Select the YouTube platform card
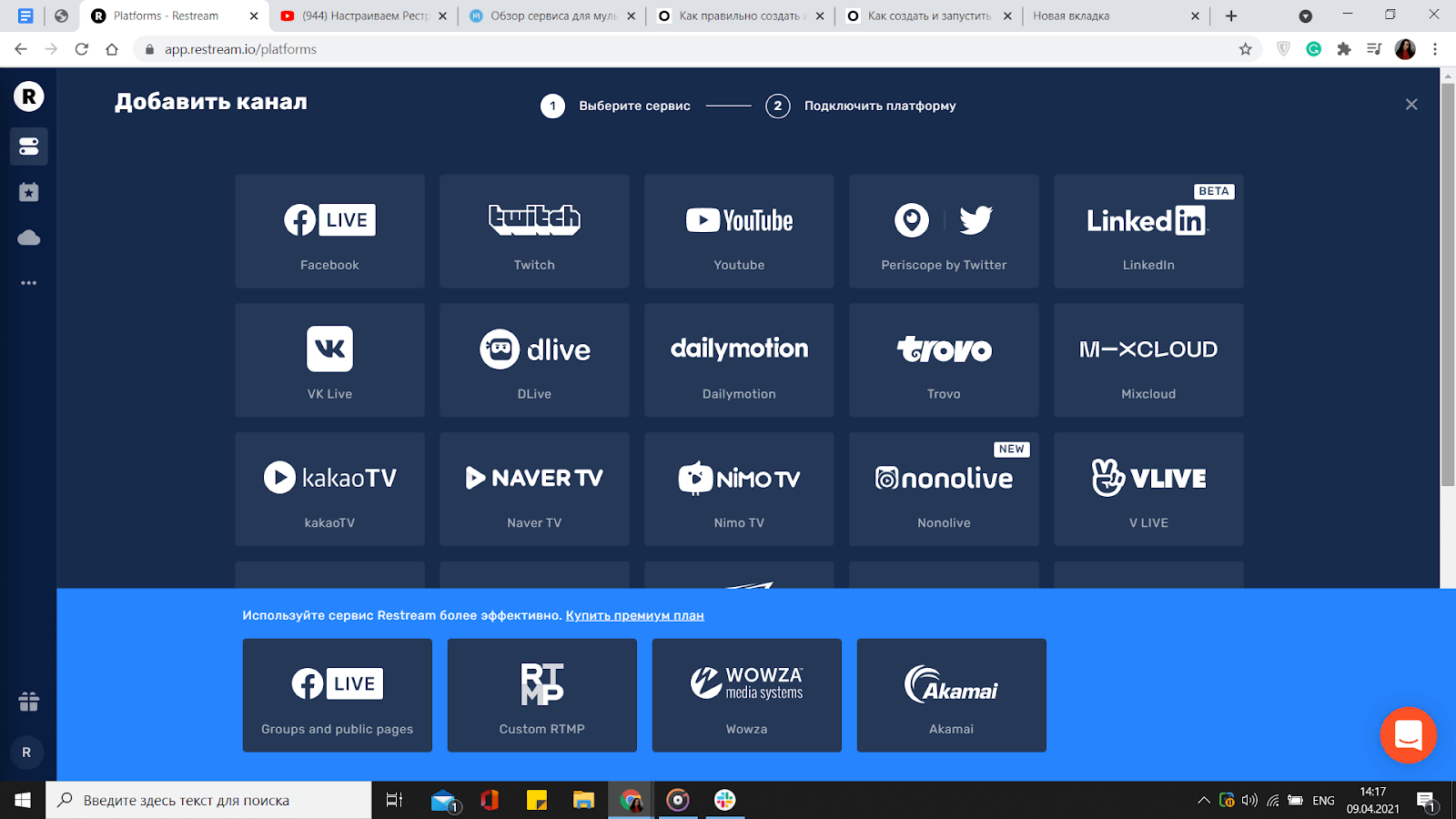Image resolution: width=1456 pixels, height=819 pixels. (739, 232)
